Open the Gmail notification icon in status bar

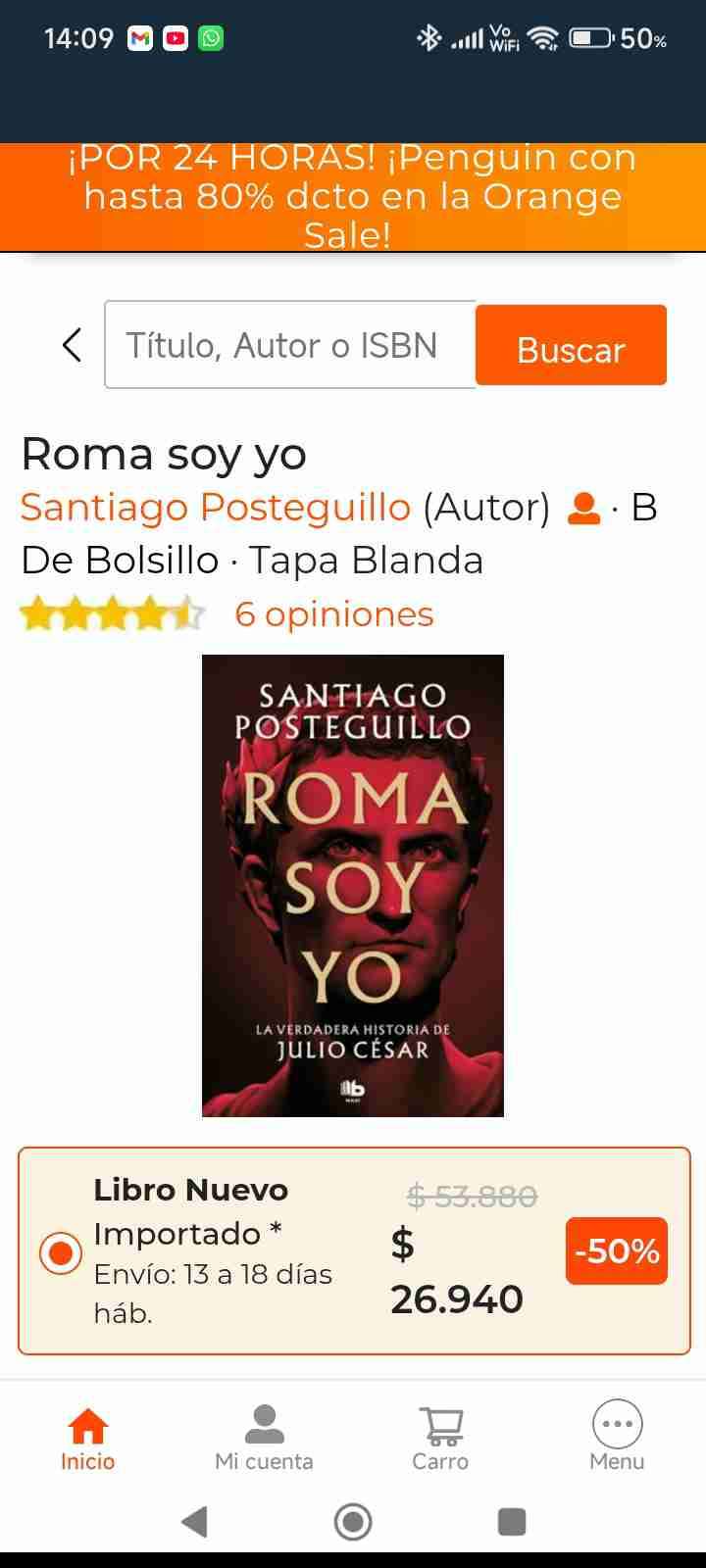140,39
